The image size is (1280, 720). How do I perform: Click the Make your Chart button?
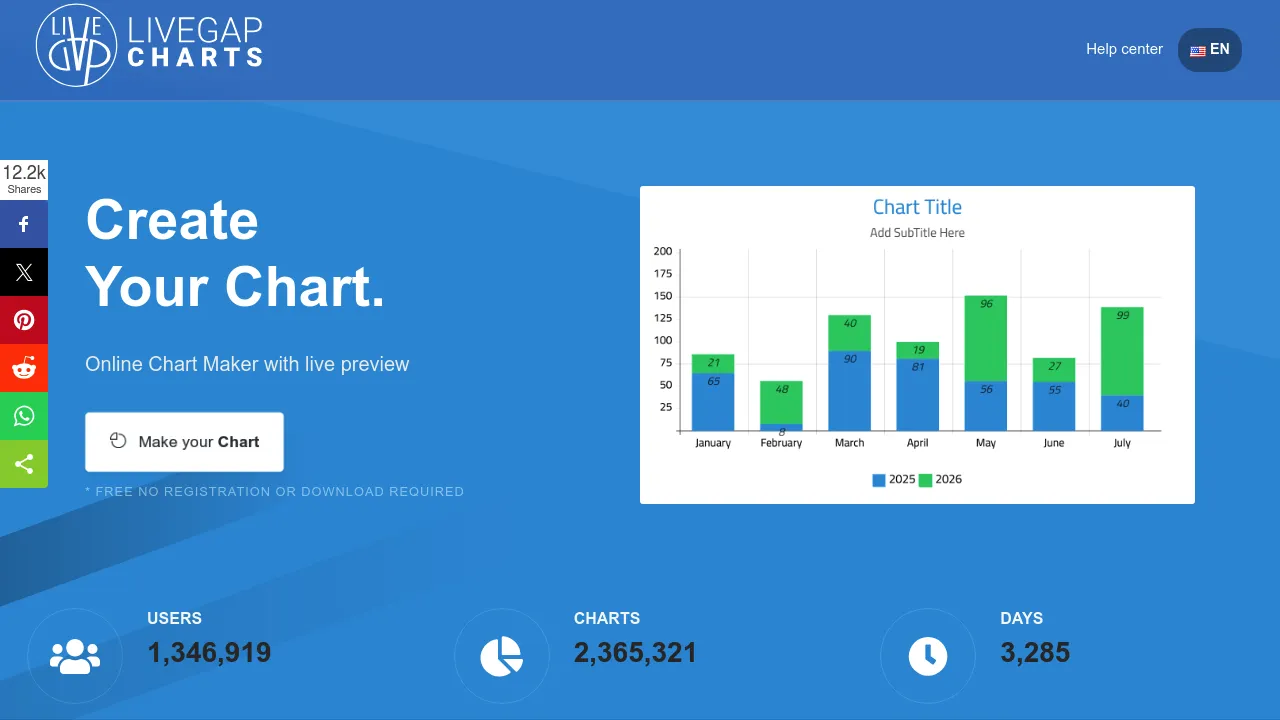(x=184, y=442)
